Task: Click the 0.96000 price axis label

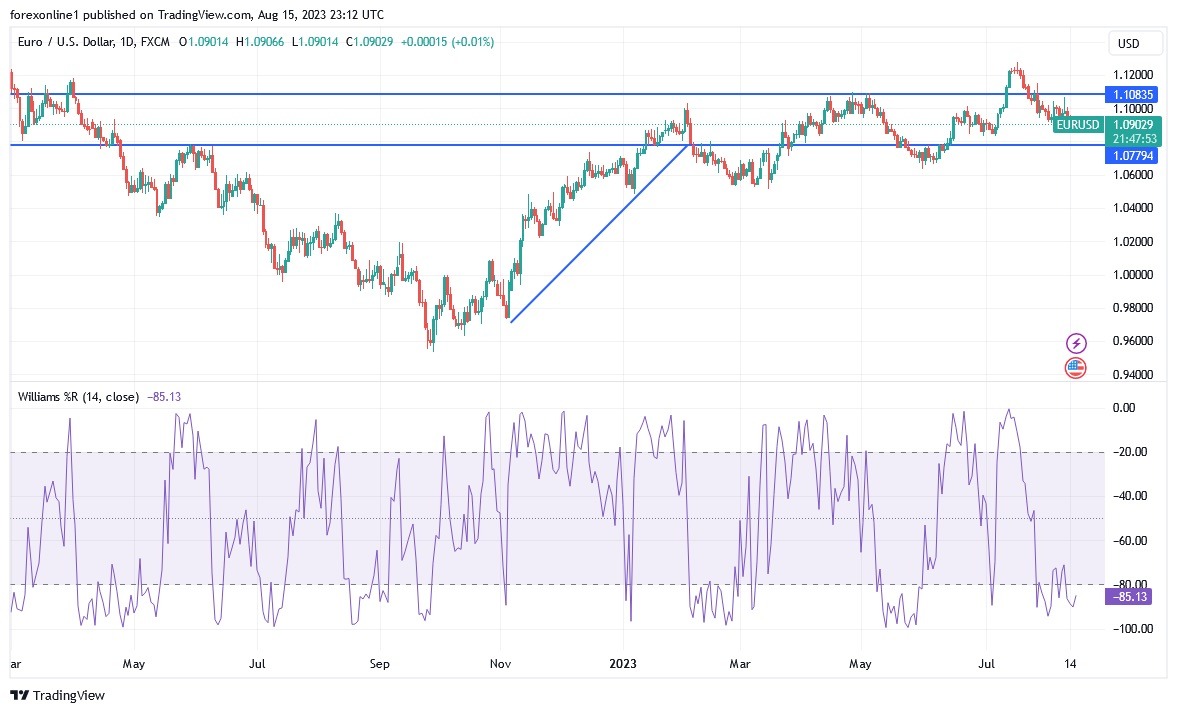Action: pyautogui.click(x=1132, y=341)
